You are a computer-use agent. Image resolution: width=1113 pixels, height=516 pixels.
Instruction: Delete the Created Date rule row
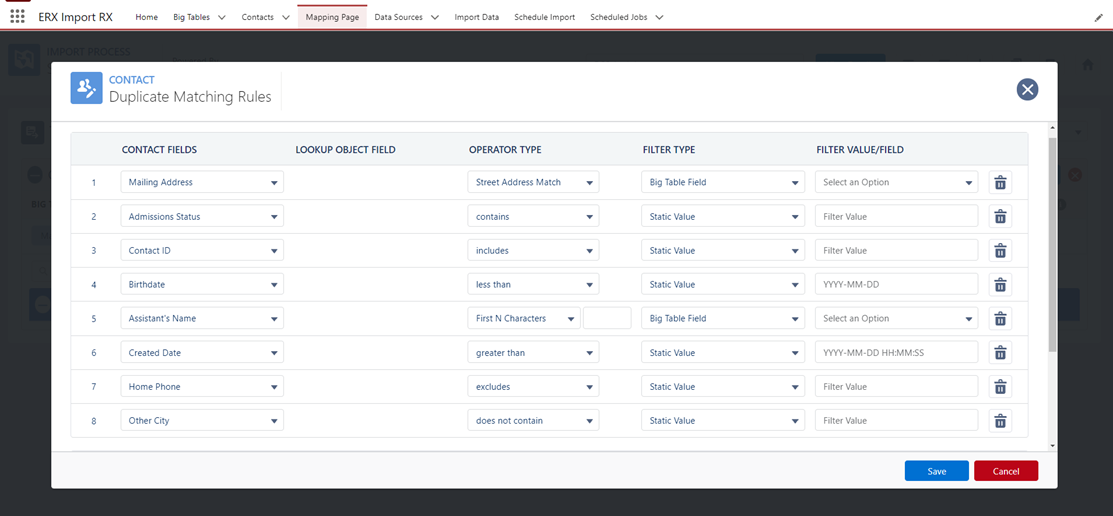coord(999,352)
